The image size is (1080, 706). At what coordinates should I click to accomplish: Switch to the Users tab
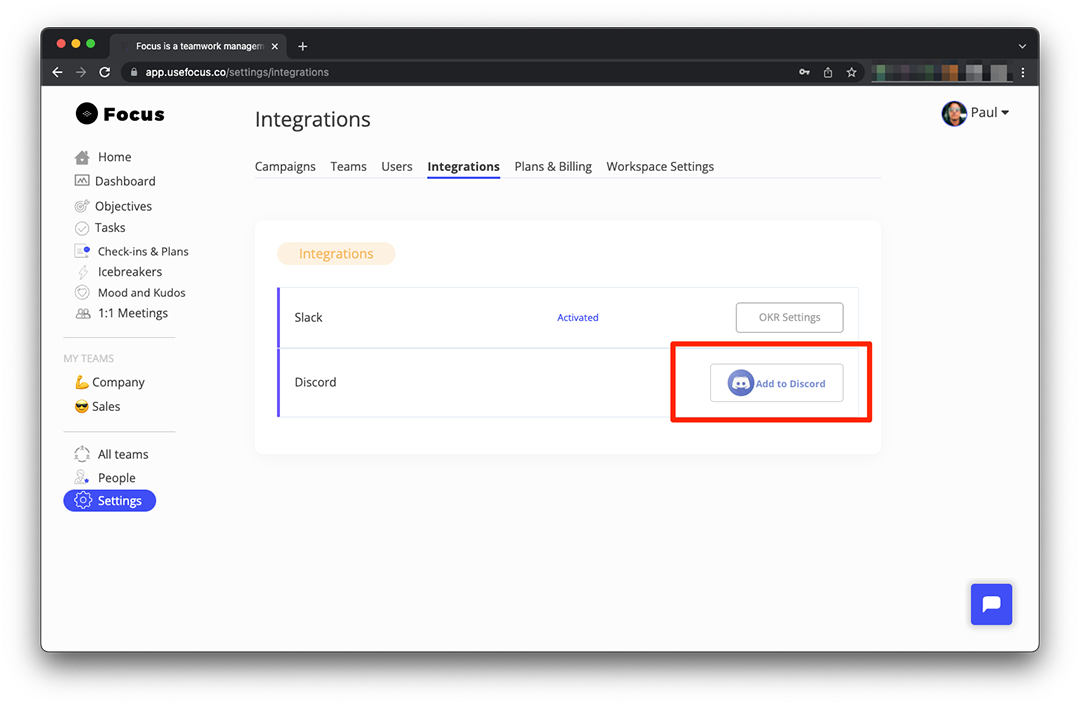coord(397,166)
